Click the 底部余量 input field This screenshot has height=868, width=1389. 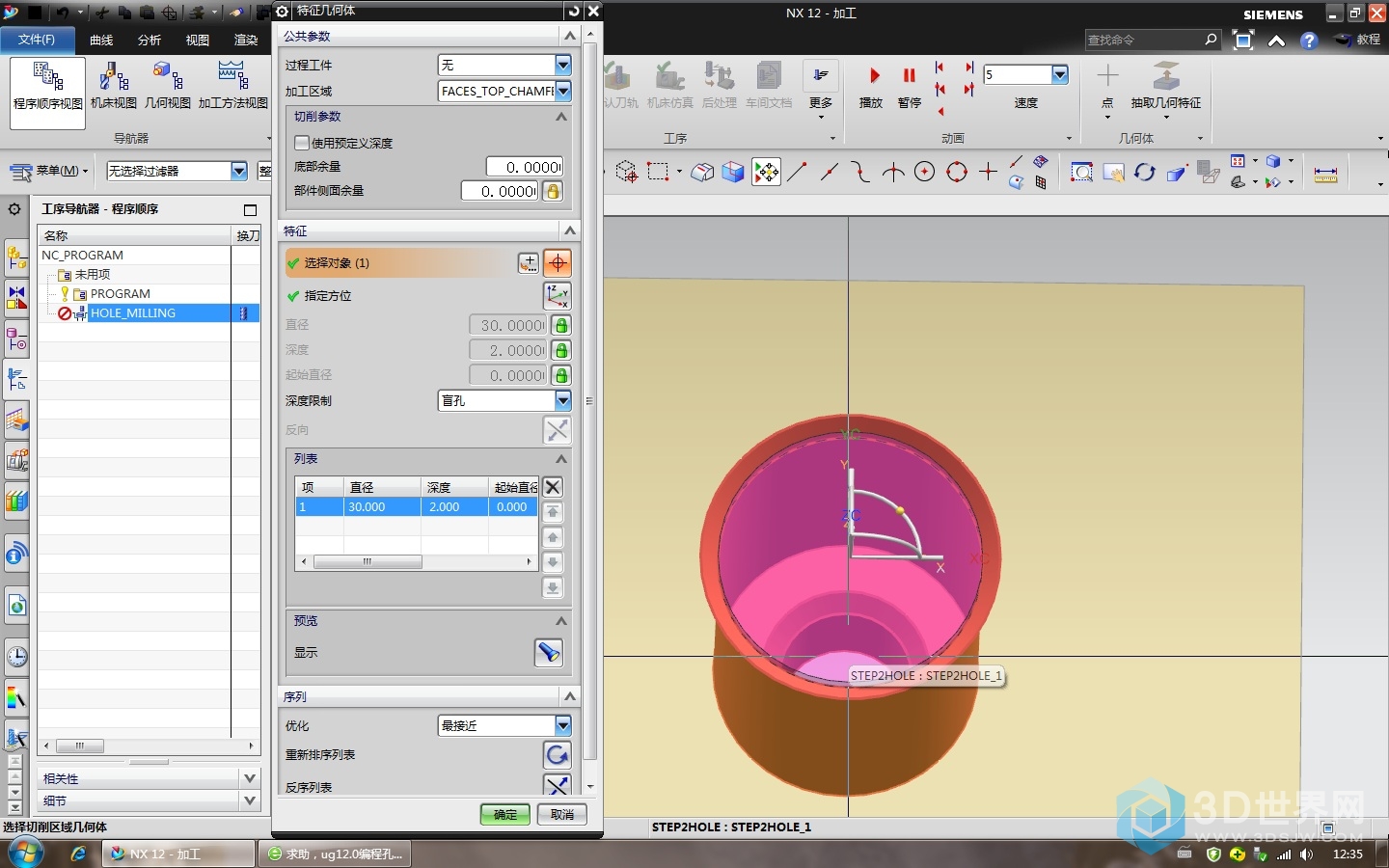click(x=525, y=167)
